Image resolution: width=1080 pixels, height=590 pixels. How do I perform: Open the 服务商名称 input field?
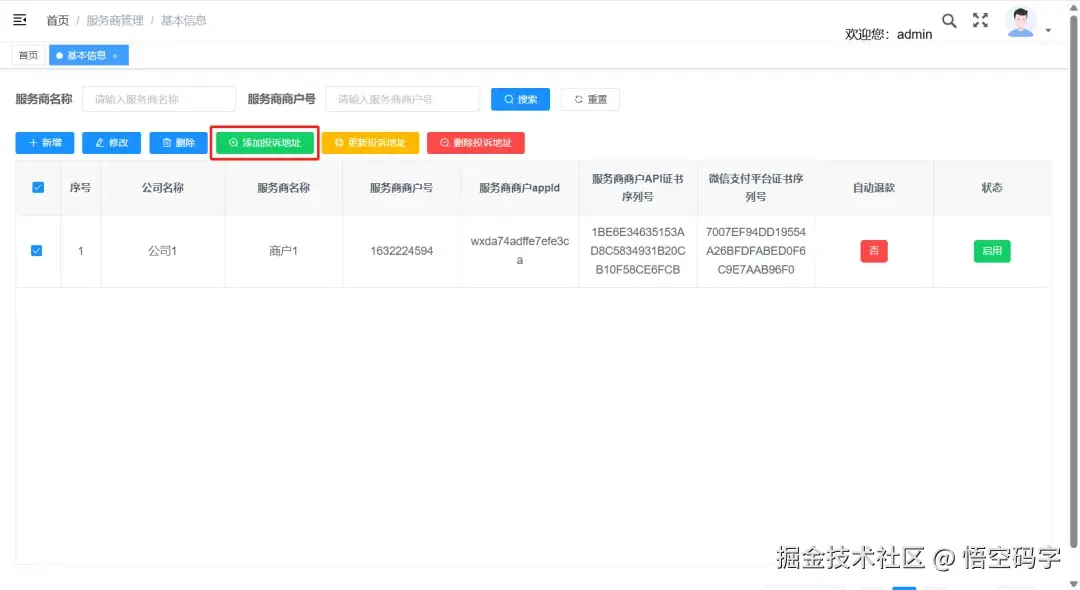click(x=159, y=98)
